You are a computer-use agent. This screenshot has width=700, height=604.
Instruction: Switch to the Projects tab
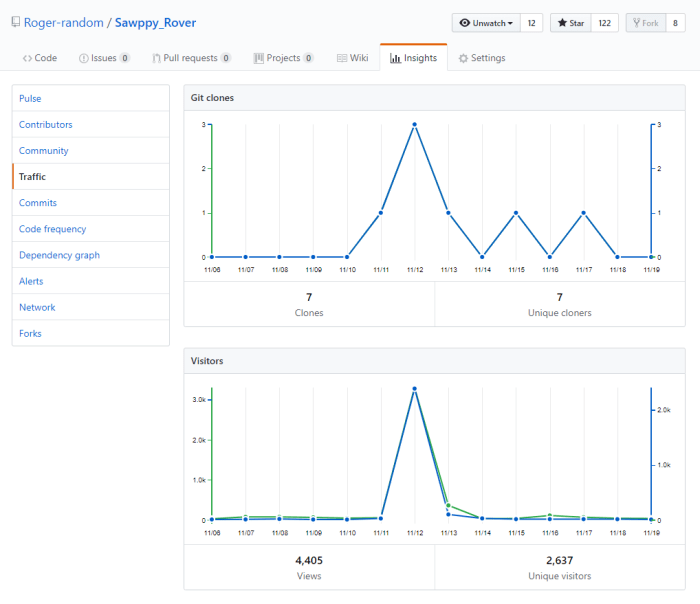click(x=283, y=58)
